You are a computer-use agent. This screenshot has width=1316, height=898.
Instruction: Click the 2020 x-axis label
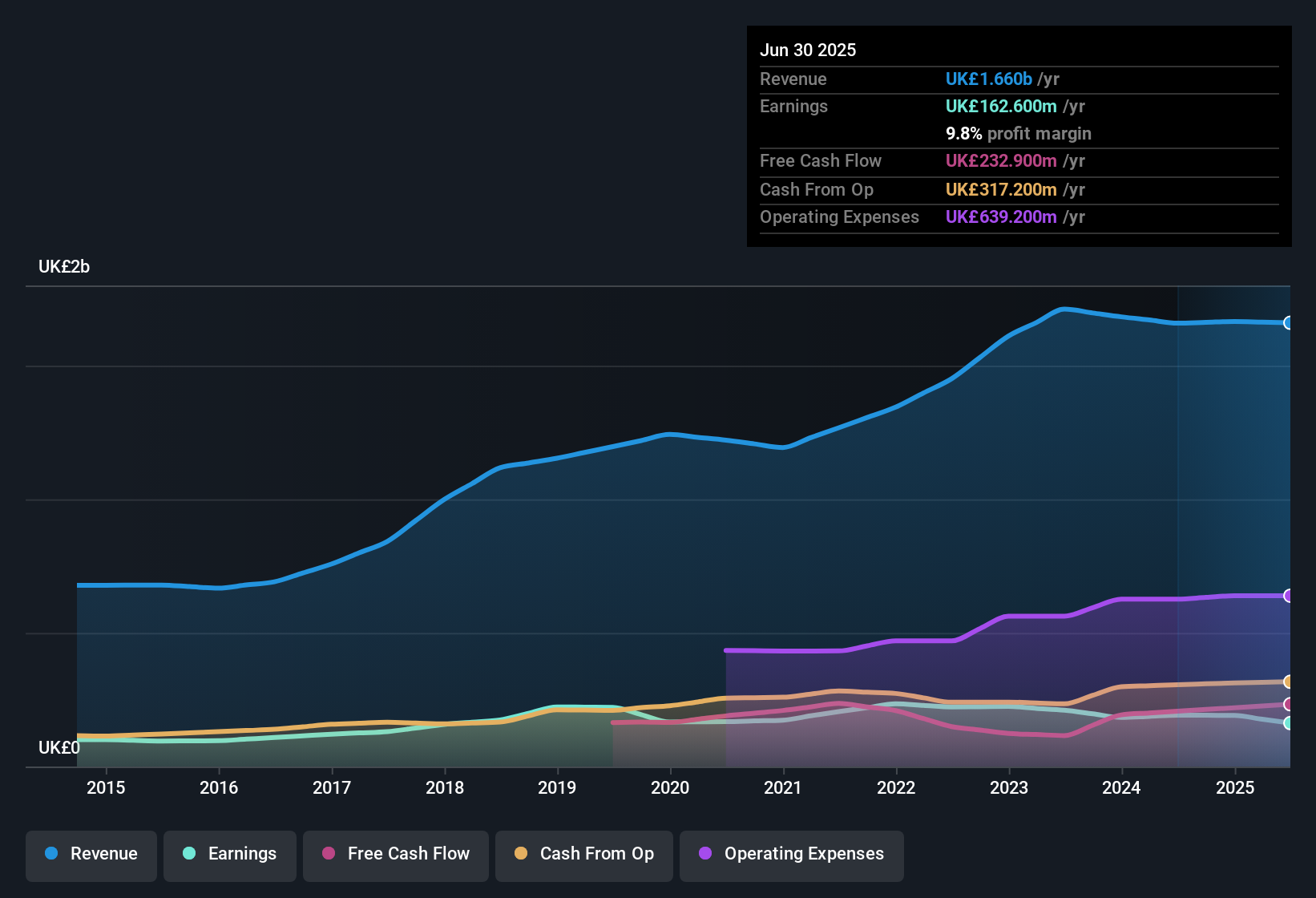(x=670, y=788)
